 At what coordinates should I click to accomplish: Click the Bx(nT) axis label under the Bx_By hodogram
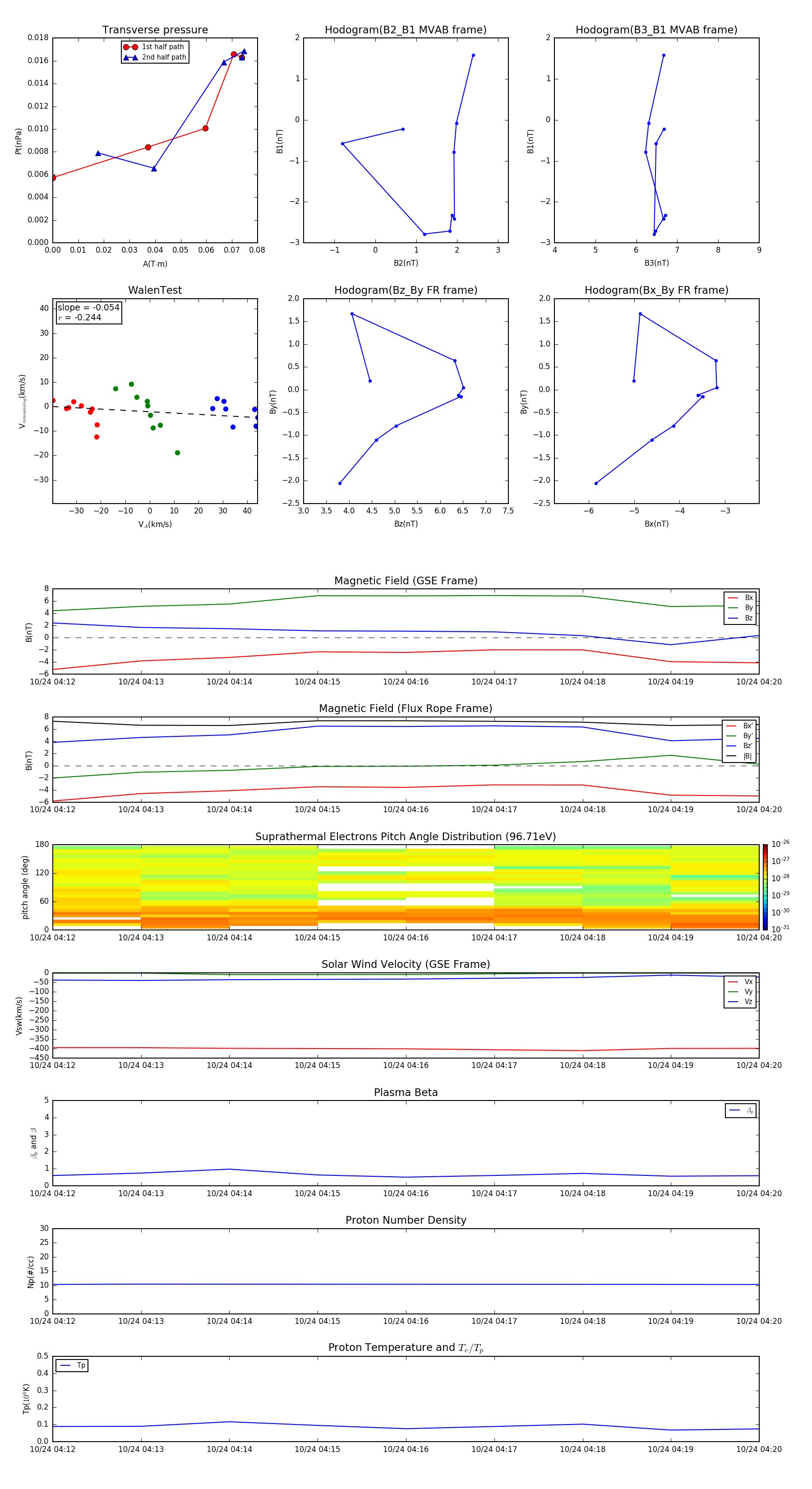(656, 524)
